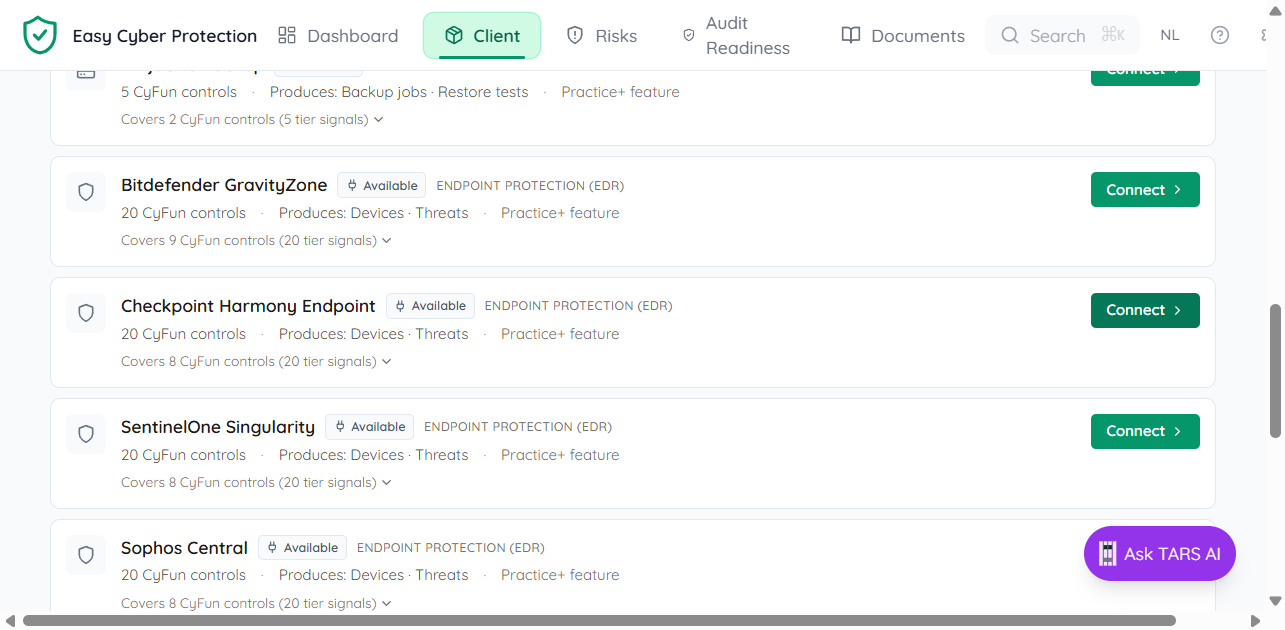Image resolution: width=1285 pixels, height=630 pixels.
Task: Click the horizontal scrollbar thumb
Action: [599, 621]
